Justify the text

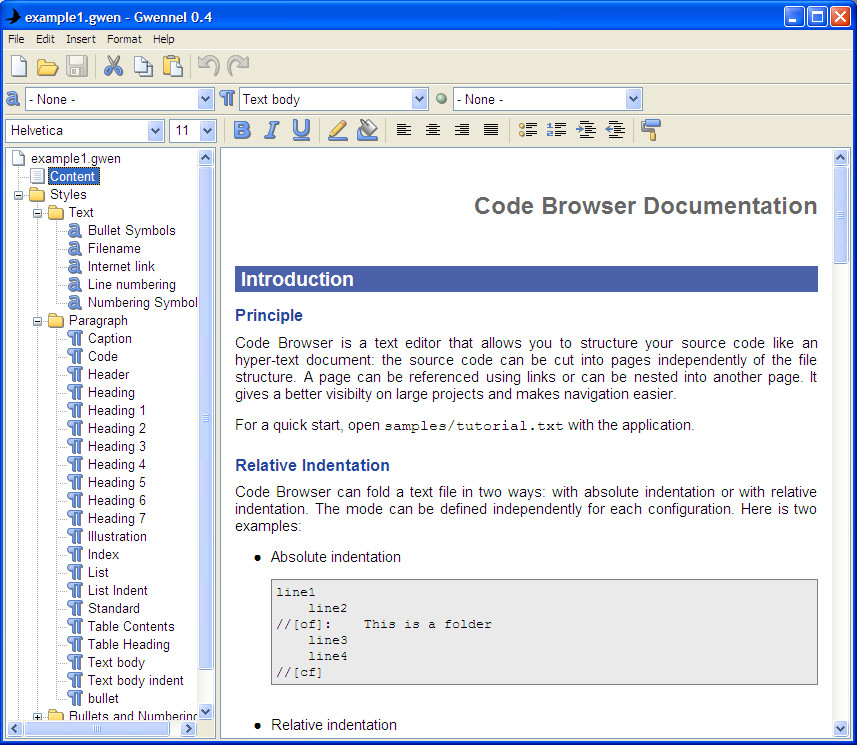pos(491,130)
